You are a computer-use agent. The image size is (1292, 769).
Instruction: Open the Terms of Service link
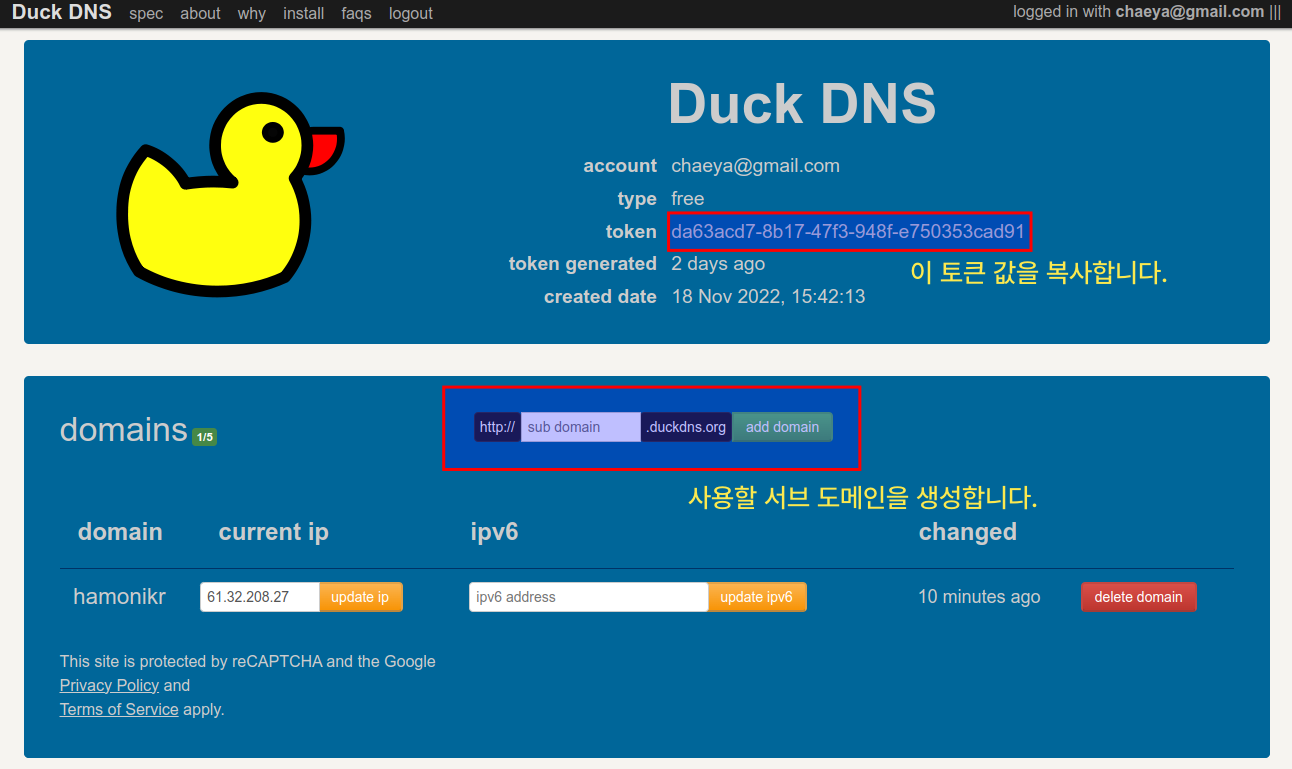click(x=119, y=709)
